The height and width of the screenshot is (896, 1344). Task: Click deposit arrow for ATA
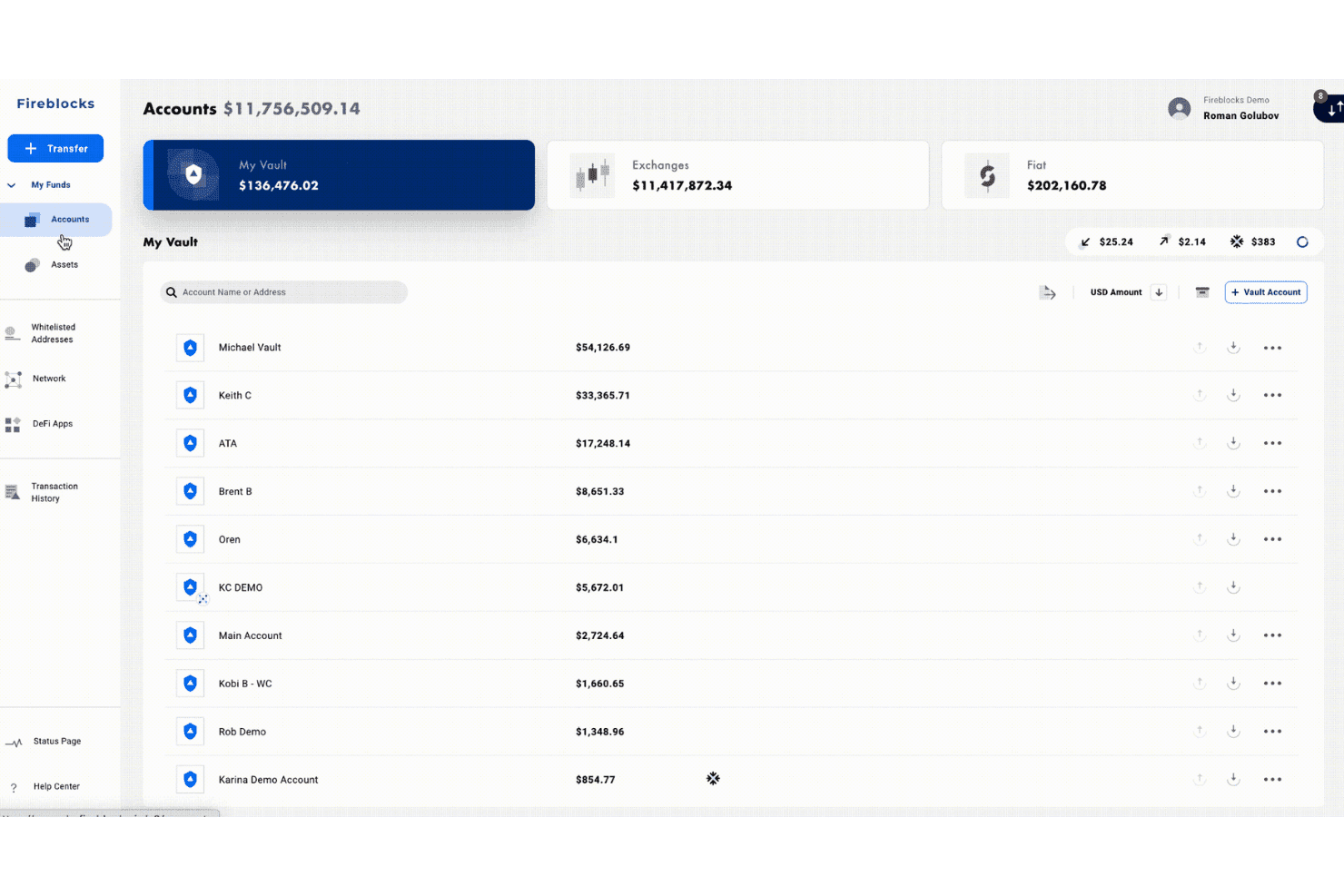1233,444
